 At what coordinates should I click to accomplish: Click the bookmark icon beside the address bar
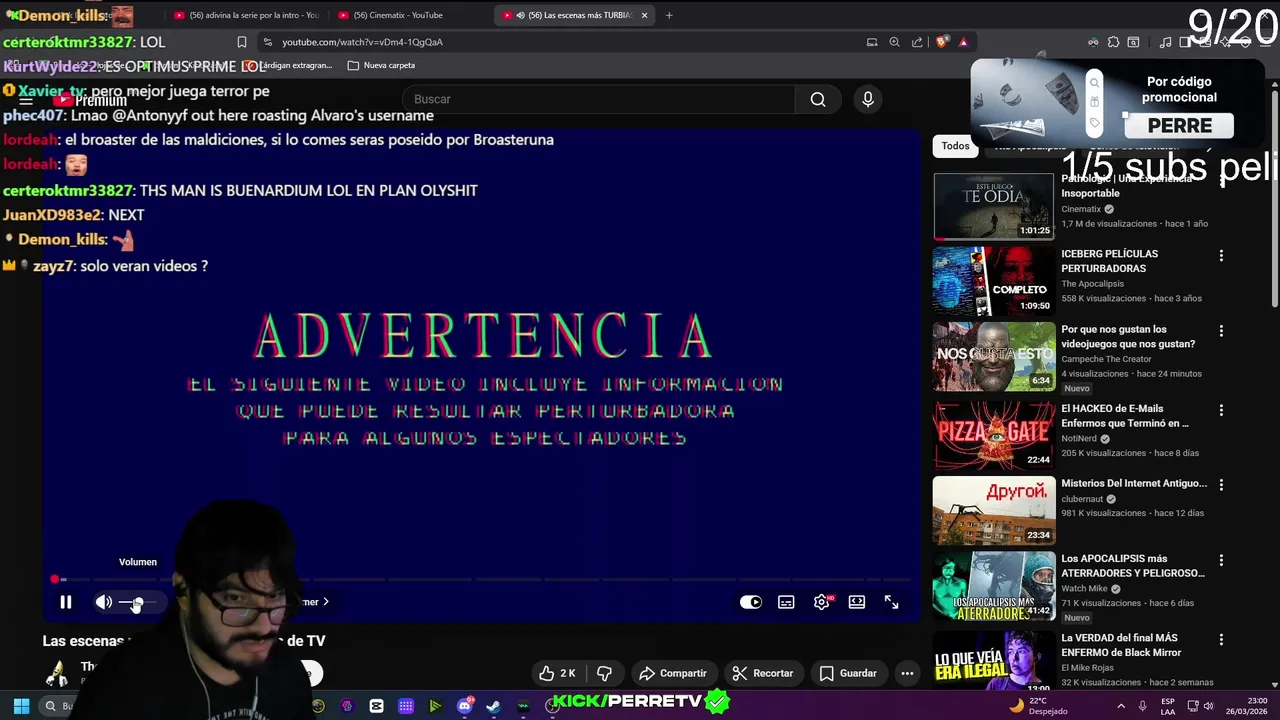tap(242, 42)
